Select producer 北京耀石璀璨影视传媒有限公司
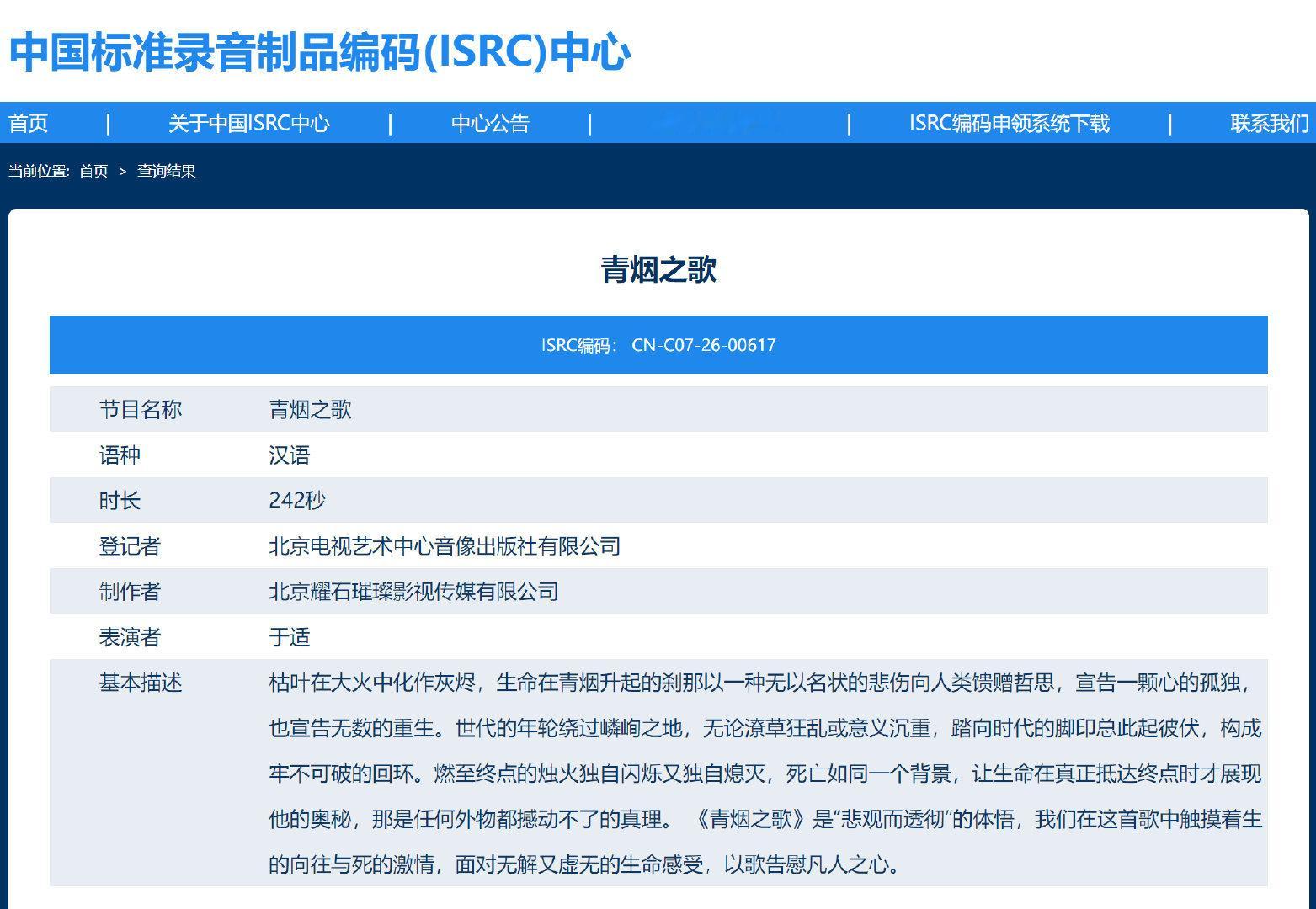 (x=413, y=592)
